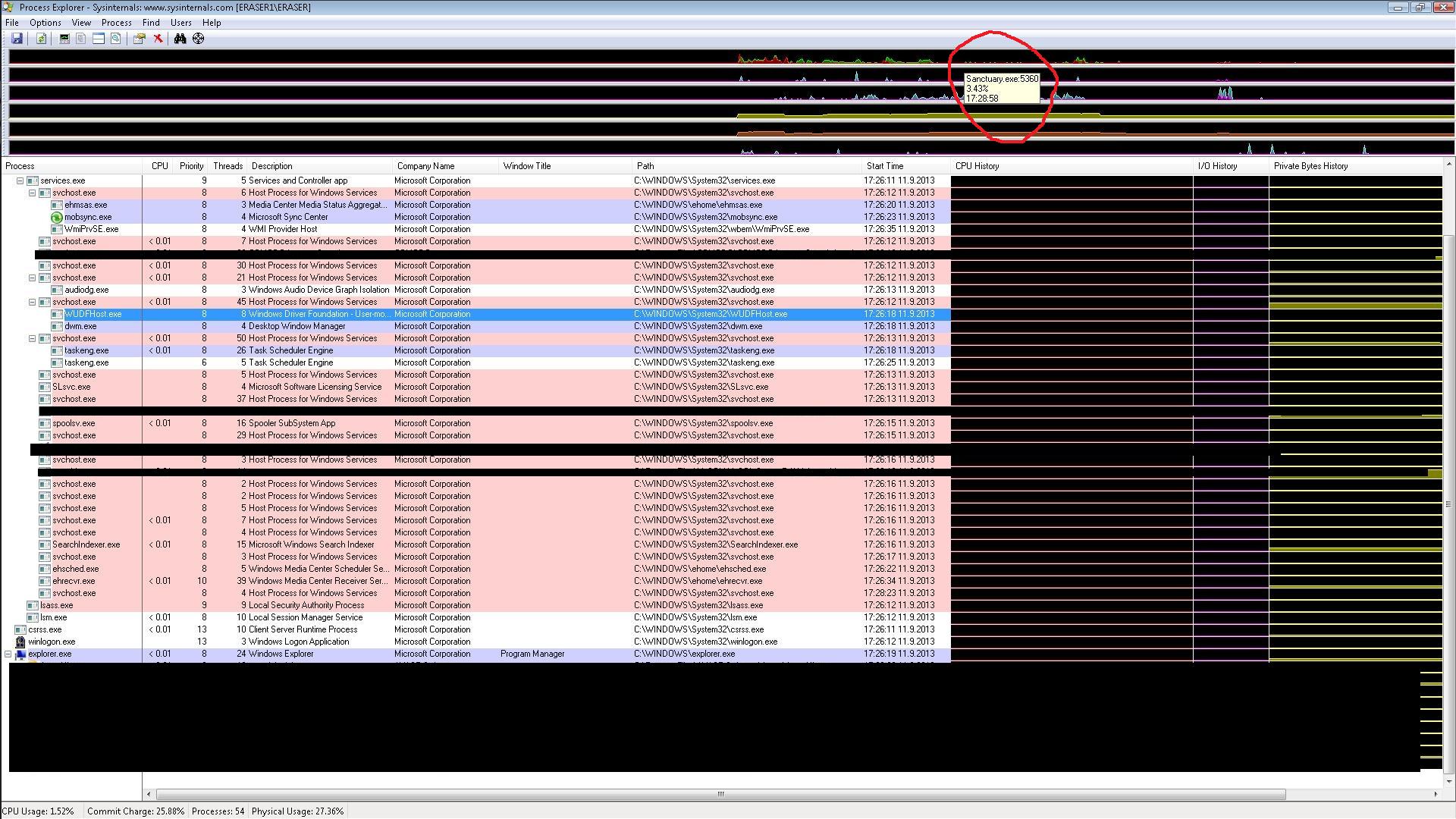Open the Options menu

pyautogui.click(x=45, y=23)
